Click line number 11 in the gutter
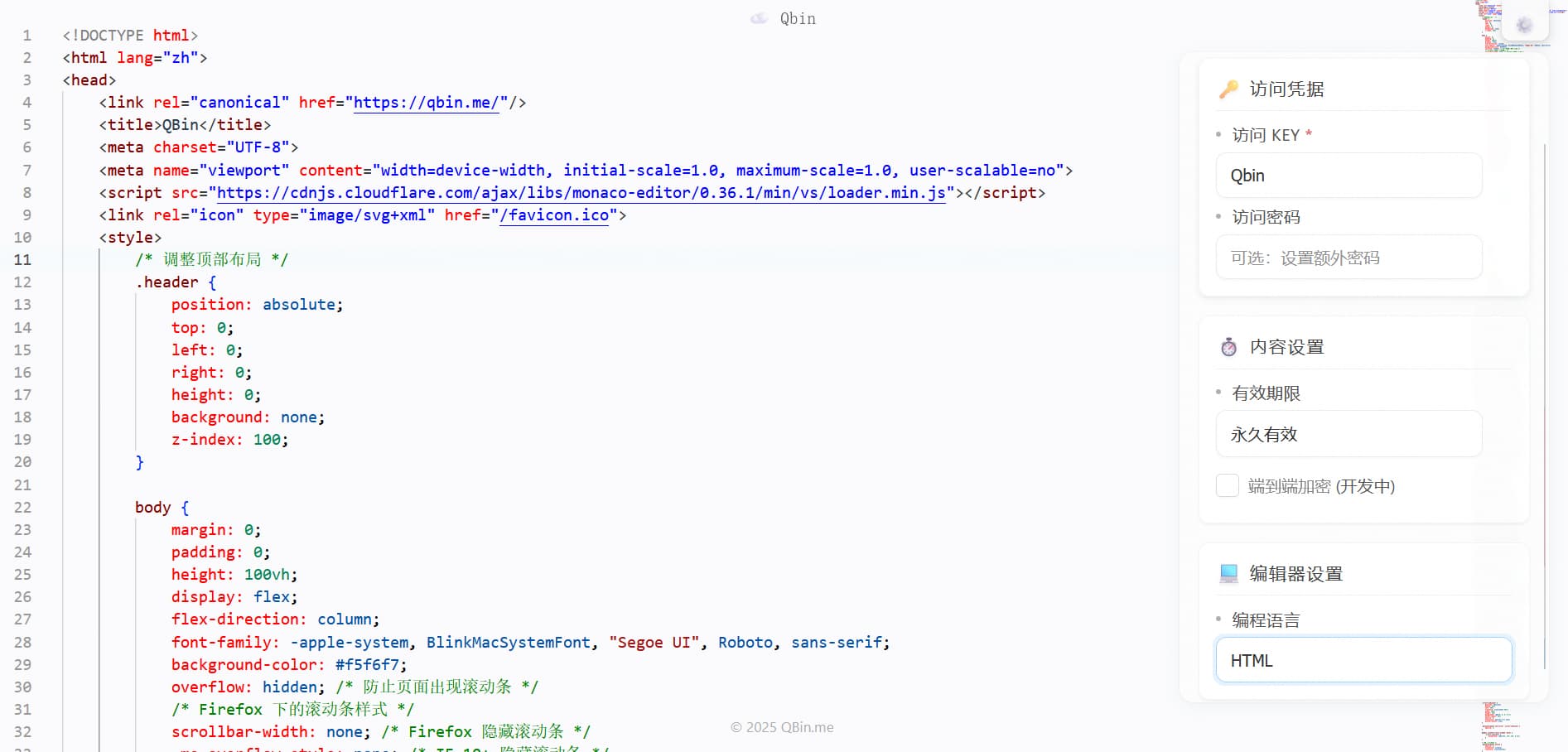The height and width of the screenshot is (752, 1568). pyautogui.click(x=22, y=260)
